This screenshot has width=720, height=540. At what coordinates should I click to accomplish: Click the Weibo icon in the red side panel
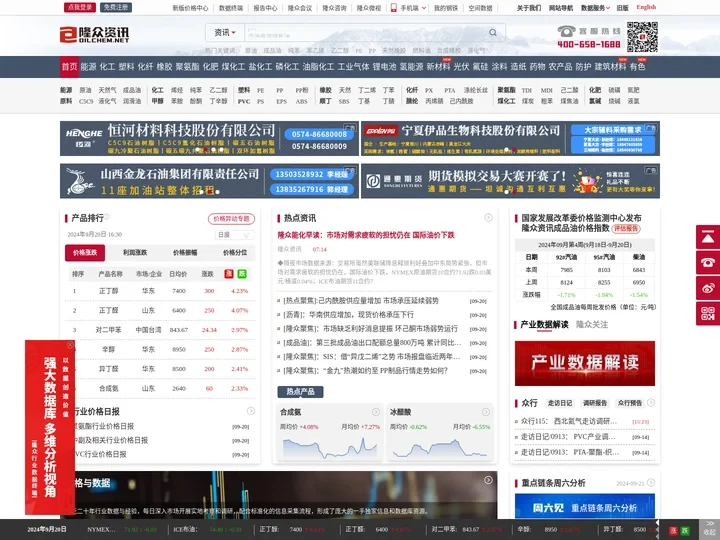tap(708, 288)
